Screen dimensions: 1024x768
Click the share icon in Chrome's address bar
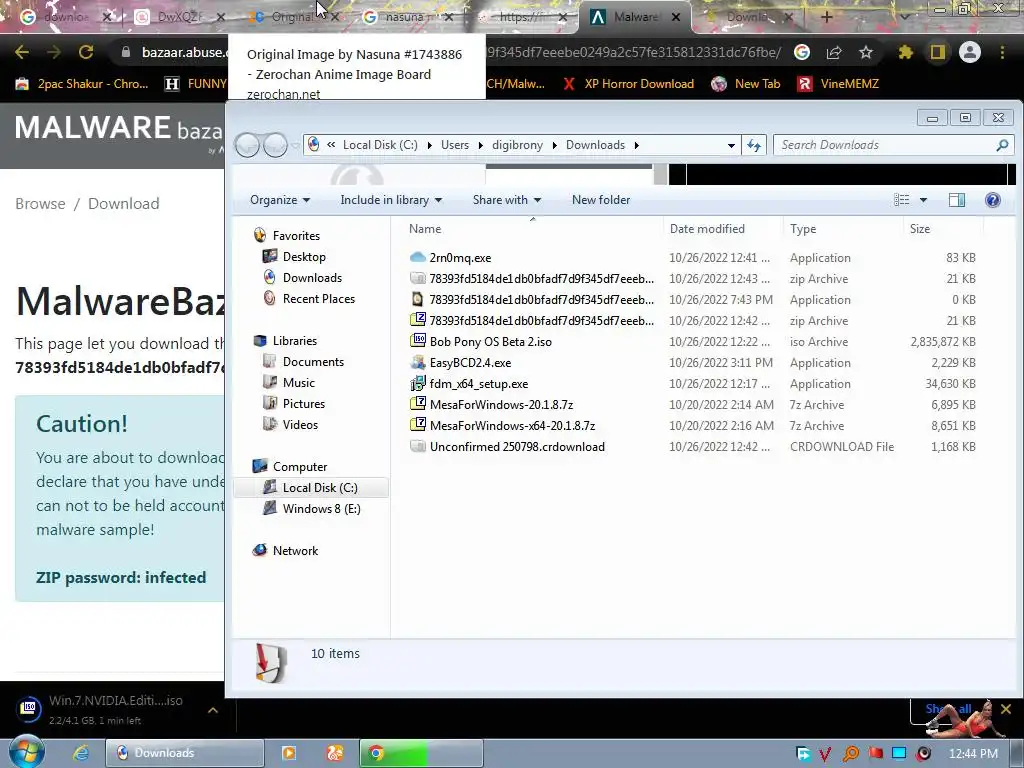point(834,52)
